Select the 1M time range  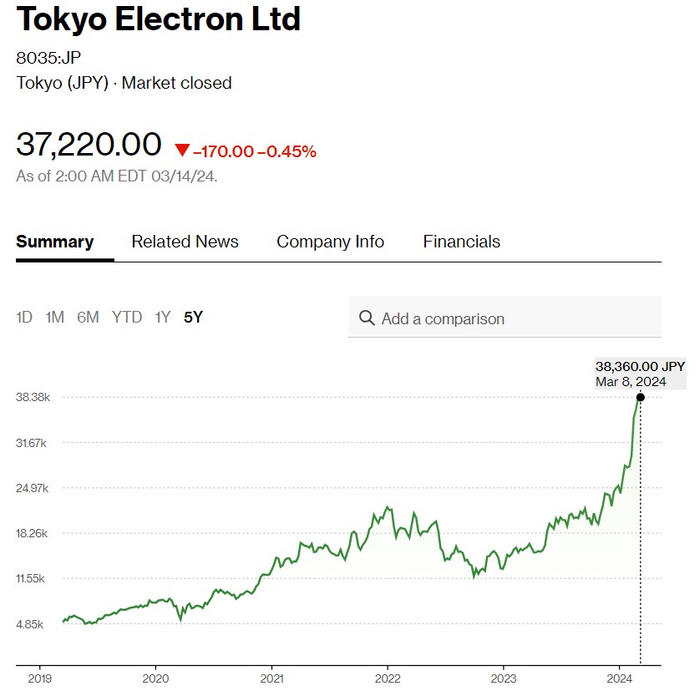55,317
